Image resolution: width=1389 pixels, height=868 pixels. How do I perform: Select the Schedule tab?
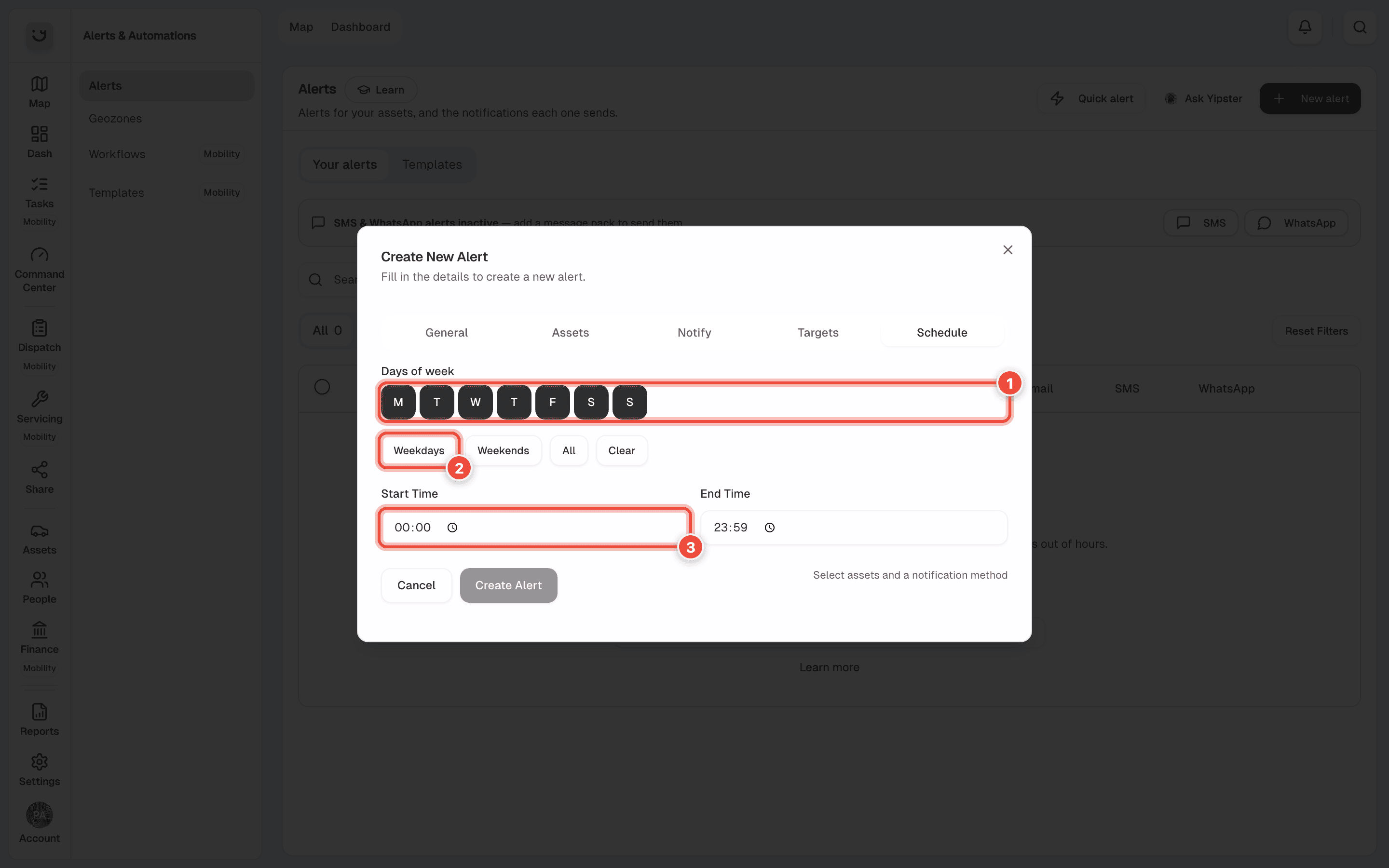942,333
